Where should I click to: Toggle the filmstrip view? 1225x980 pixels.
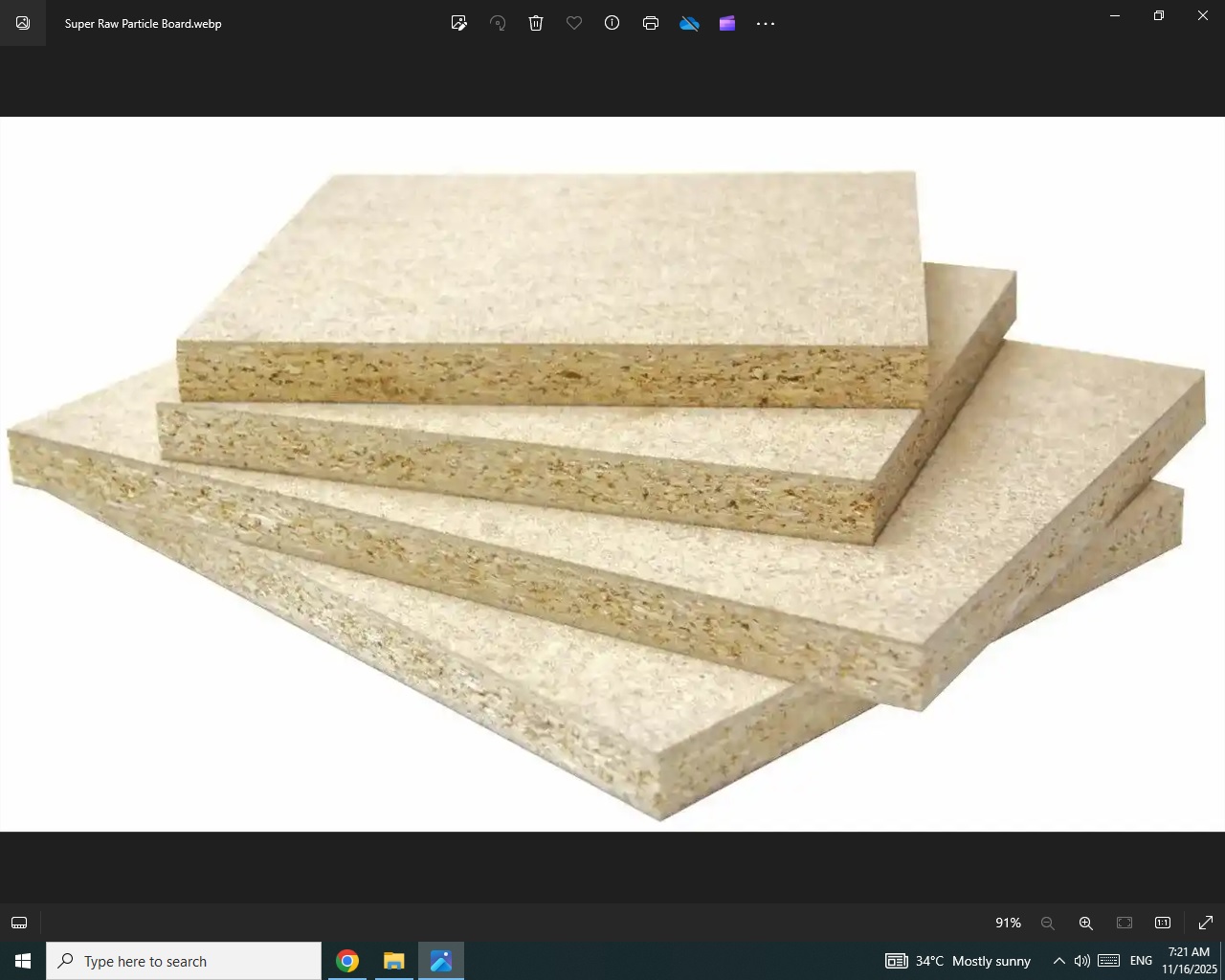tap(19, 923)
